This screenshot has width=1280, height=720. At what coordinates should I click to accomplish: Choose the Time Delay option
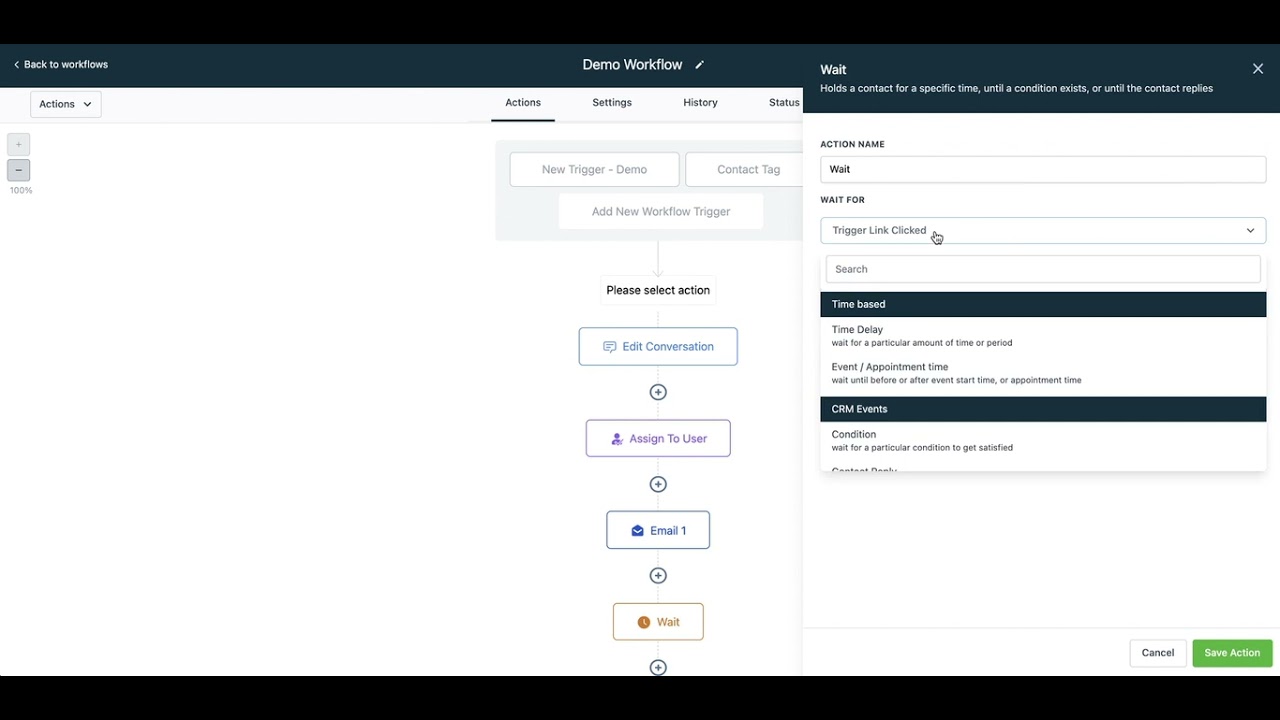point(1043,336)
